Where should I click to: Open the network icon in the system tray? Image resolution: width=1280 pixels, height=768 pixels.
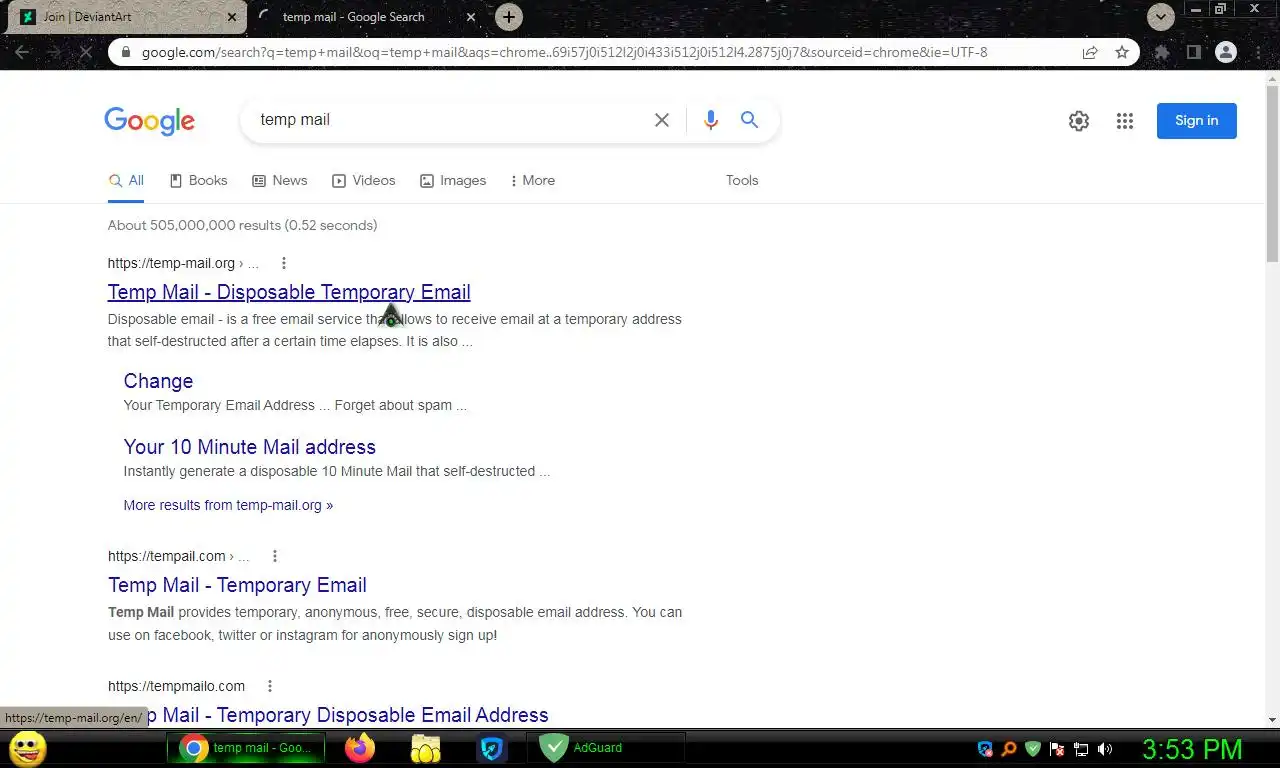[x=1081, y=748]
